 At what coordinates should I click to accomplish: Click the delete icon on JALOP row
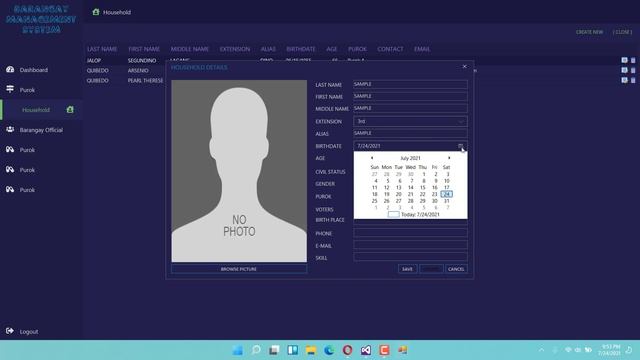(x=633, y=60)
